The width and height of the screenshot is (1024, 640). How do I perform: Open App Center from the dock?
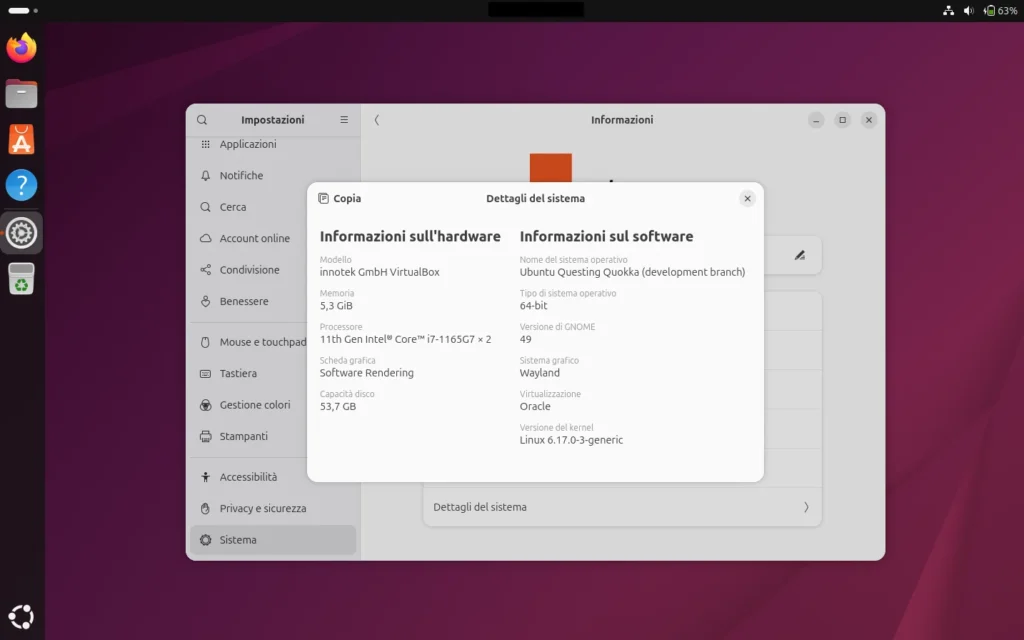point(21,139)
